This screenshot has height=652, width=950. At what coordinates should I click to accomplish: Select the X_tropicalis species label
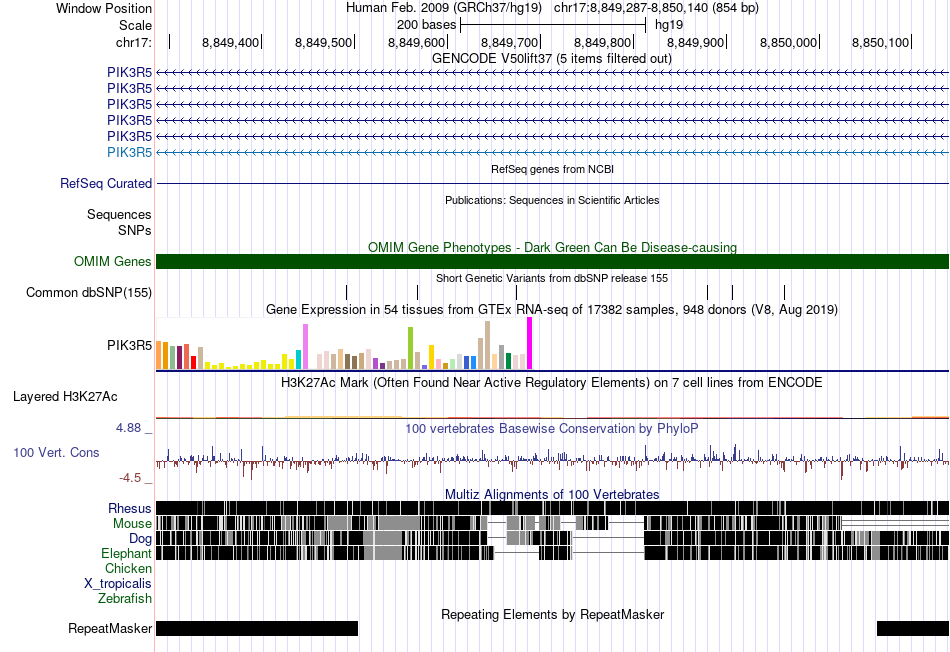118,584
